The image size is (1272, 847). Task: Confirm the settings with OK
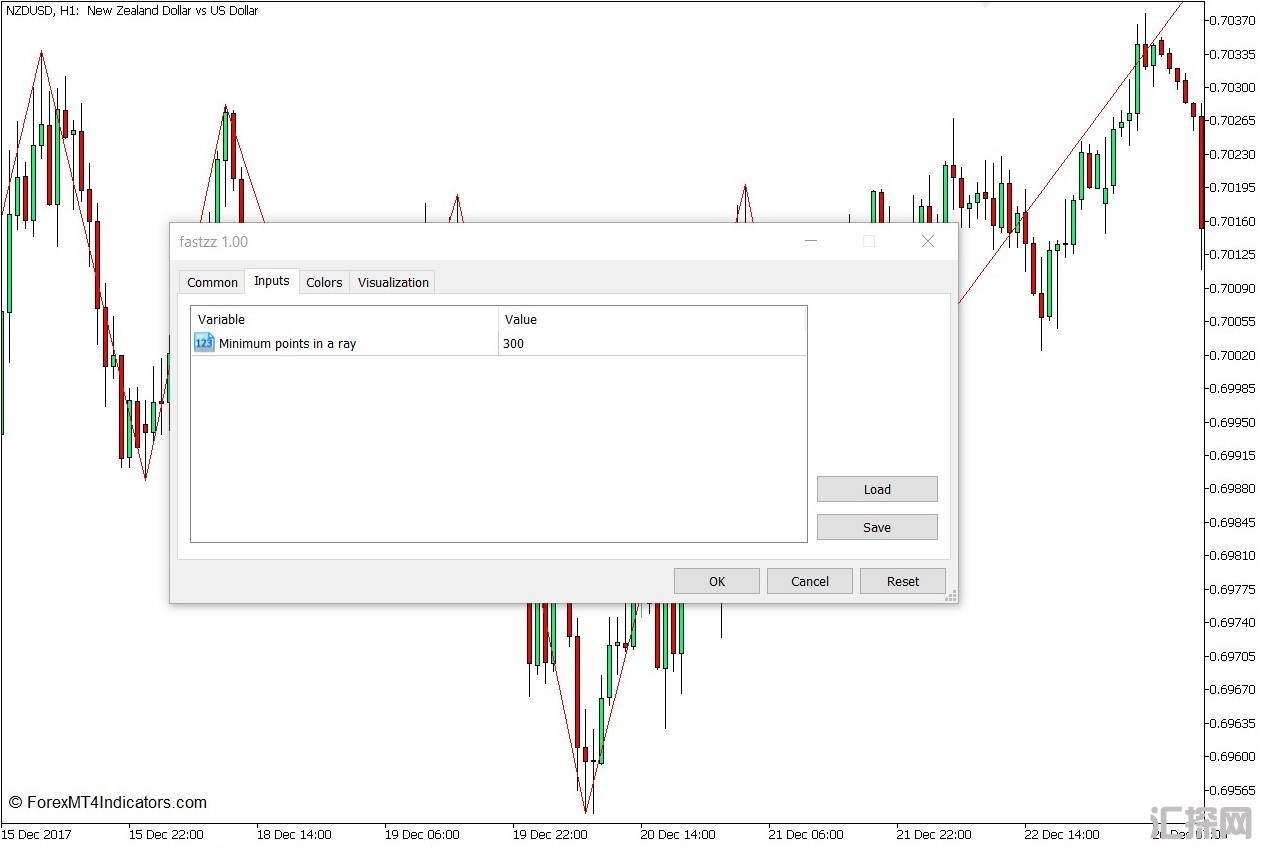pos(716,581)
